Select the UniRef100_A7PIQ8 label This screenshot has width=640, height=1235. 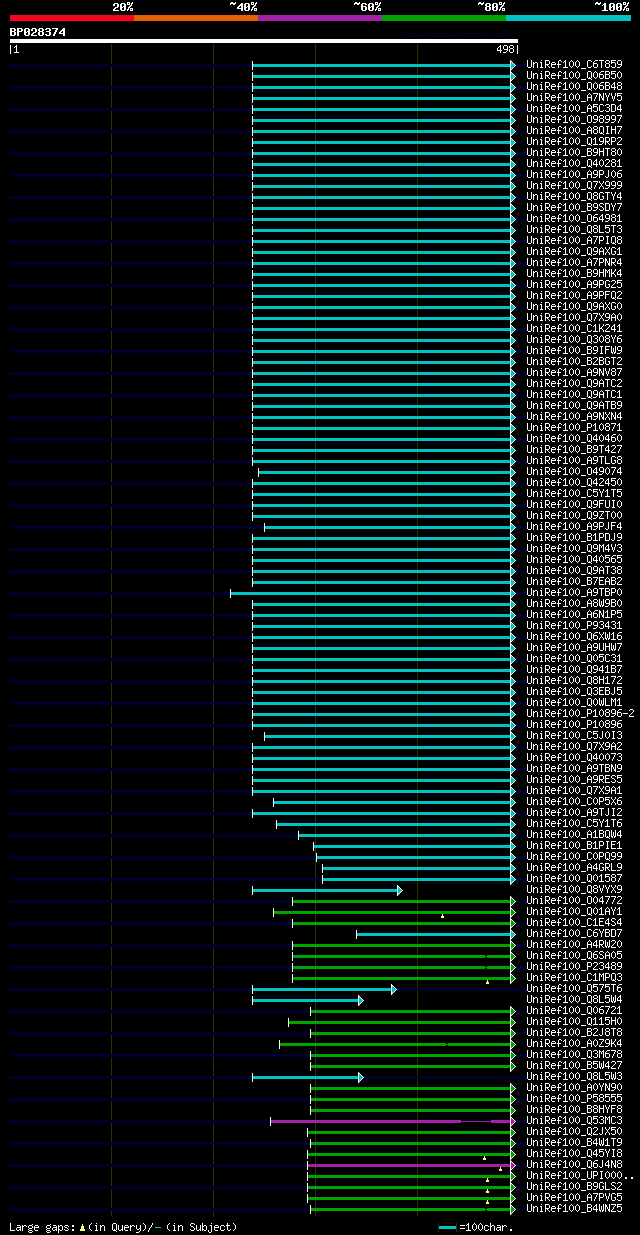[x=574, y=240]
